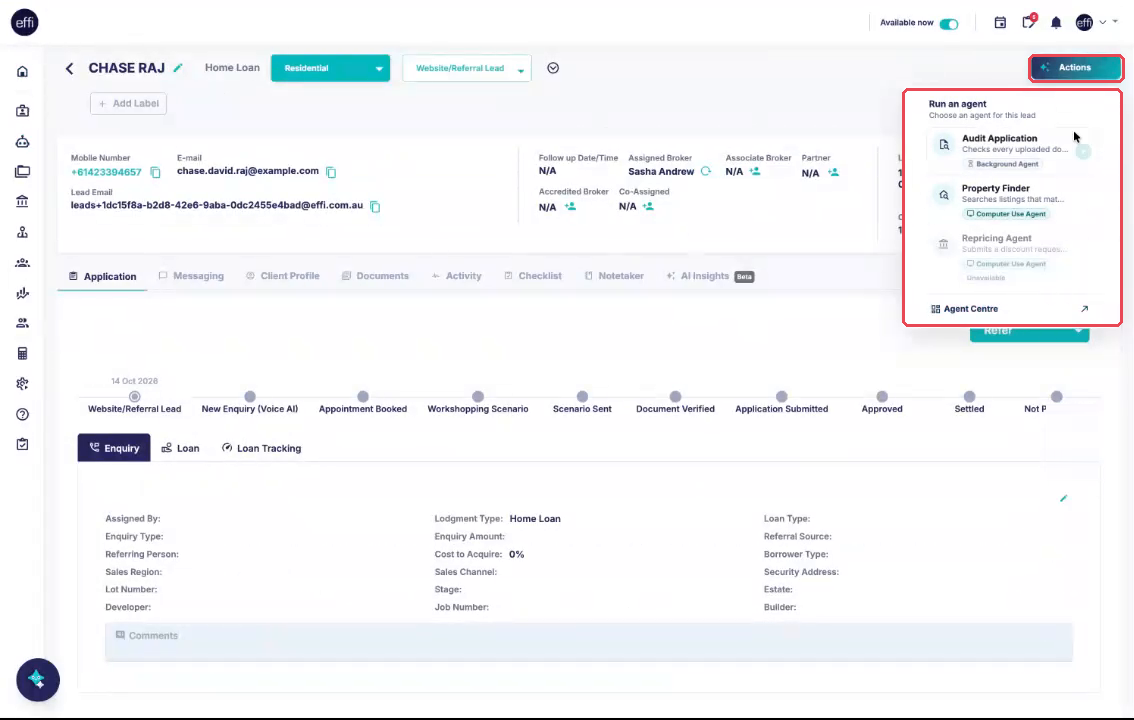
Task: Click the add-person icon under Associate Broker
Action: (755, 171)
